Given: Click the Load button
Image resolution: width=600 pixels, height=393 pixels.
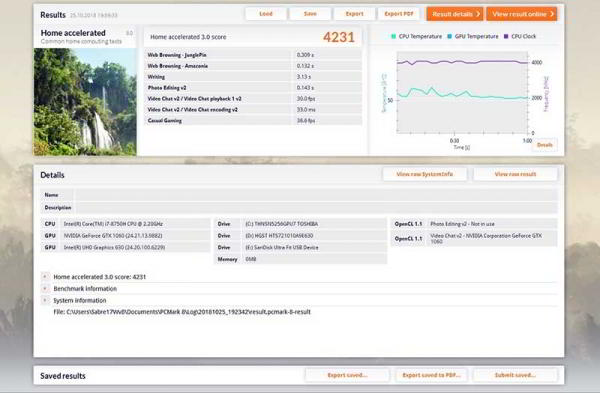Looking at the screenshot, I should coord(266,14).
